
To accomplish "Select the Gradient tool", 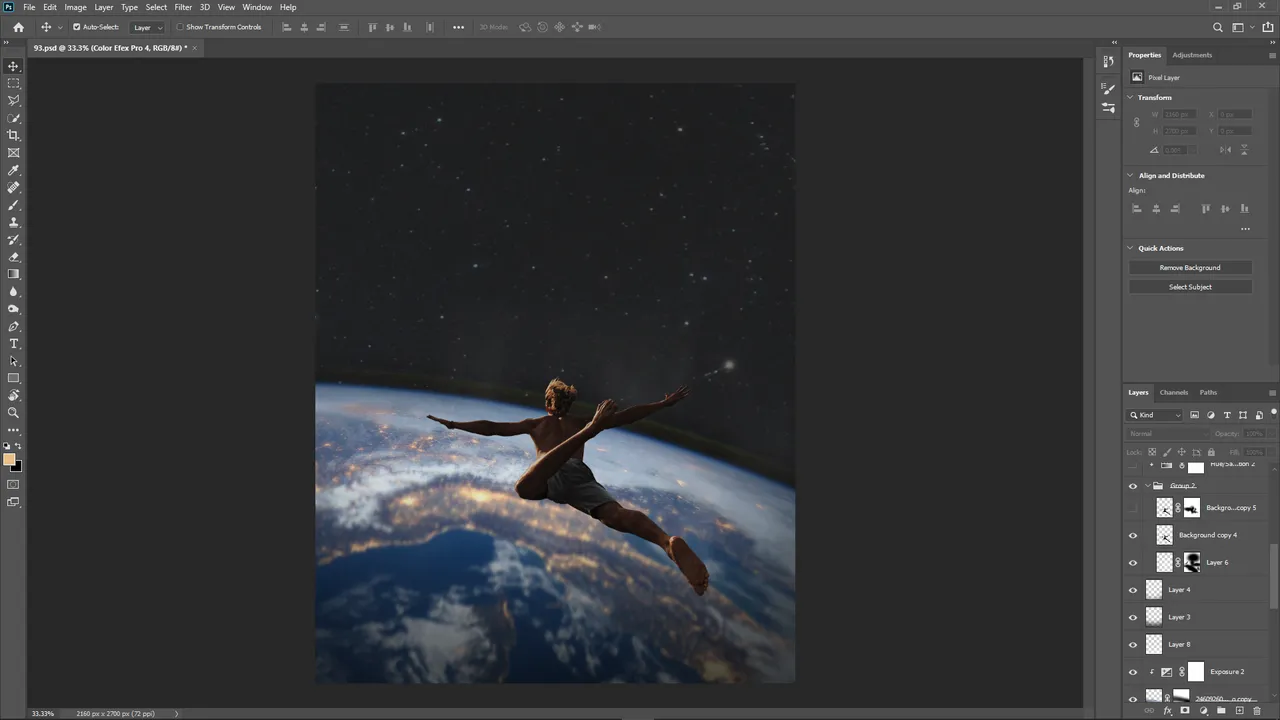I will (13, 274).
